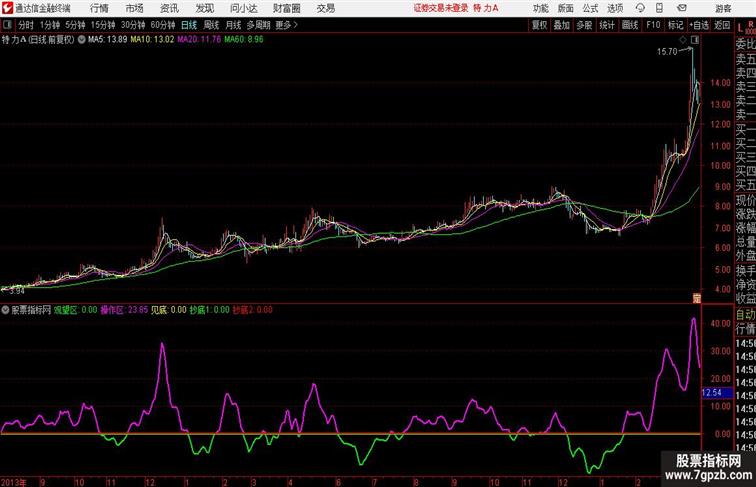This screenshot has width=756, height=487.
Task: Add stock via +自选 button
Action: 699,25
